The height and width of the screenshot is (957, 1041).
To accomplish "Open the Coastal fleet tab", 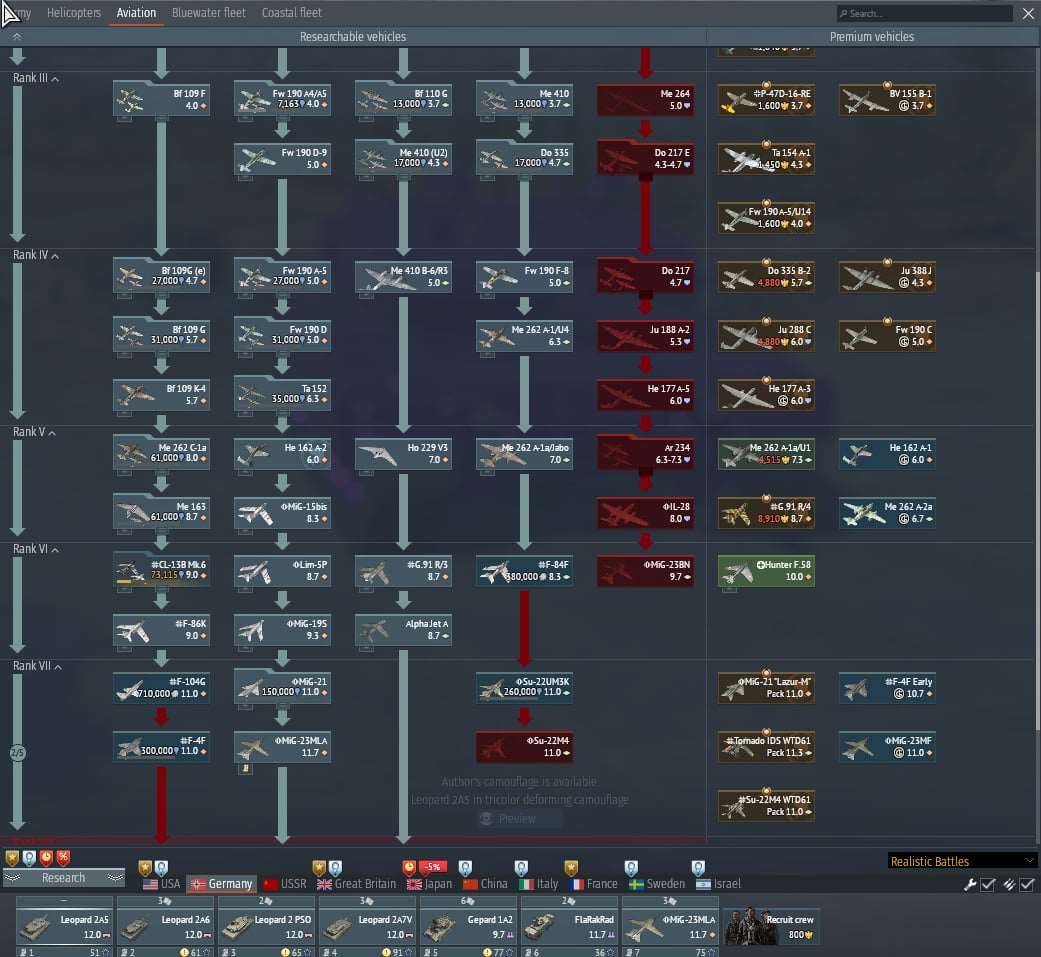I will tap(291, 13).
